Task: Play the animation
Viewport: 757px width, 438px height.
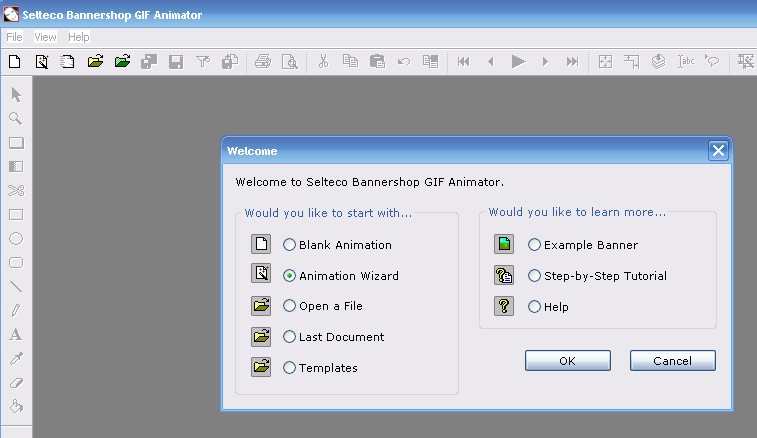Action: 518,62
